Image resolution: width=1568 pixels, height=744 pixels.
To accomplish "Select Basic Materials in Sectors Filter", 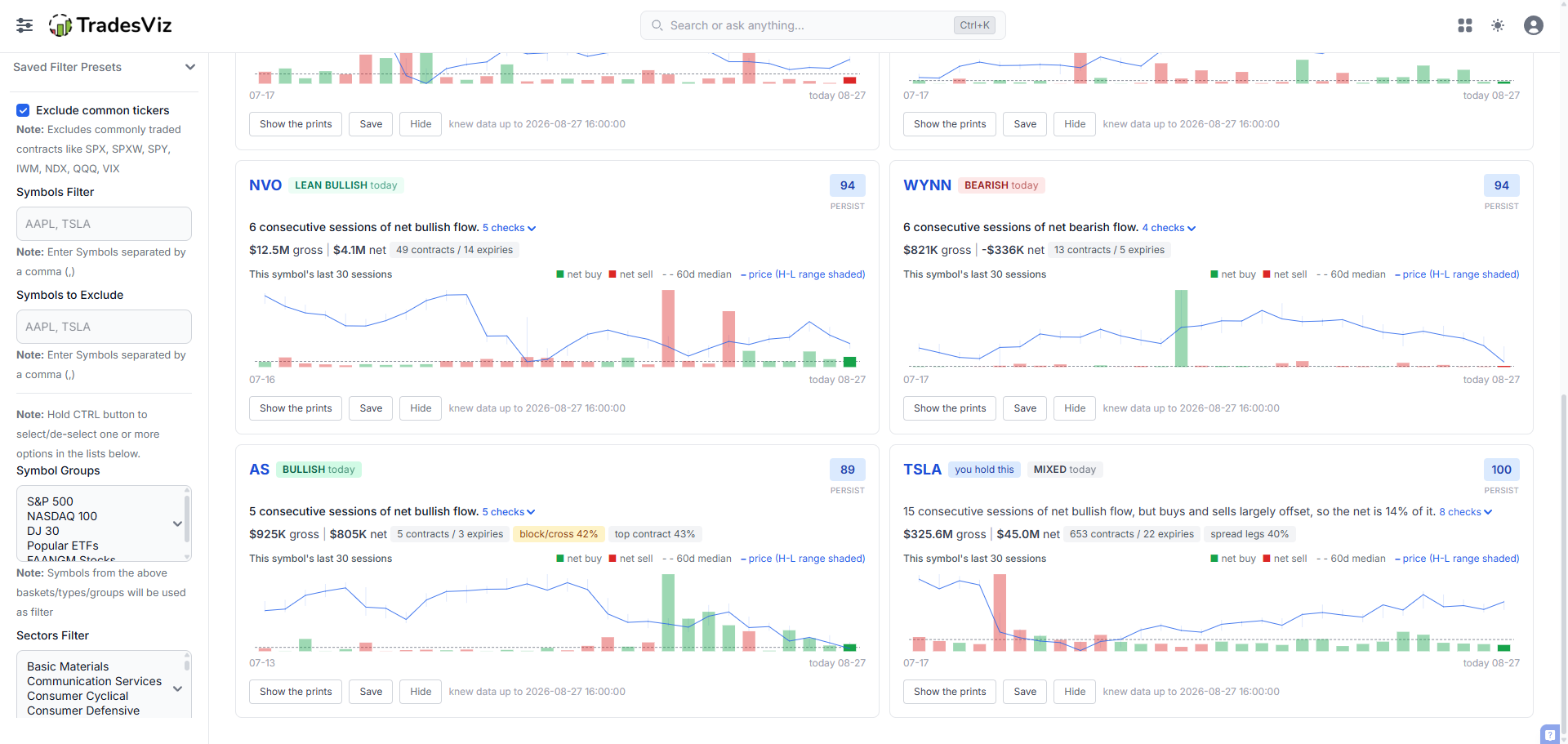I will tap(68, 666).
